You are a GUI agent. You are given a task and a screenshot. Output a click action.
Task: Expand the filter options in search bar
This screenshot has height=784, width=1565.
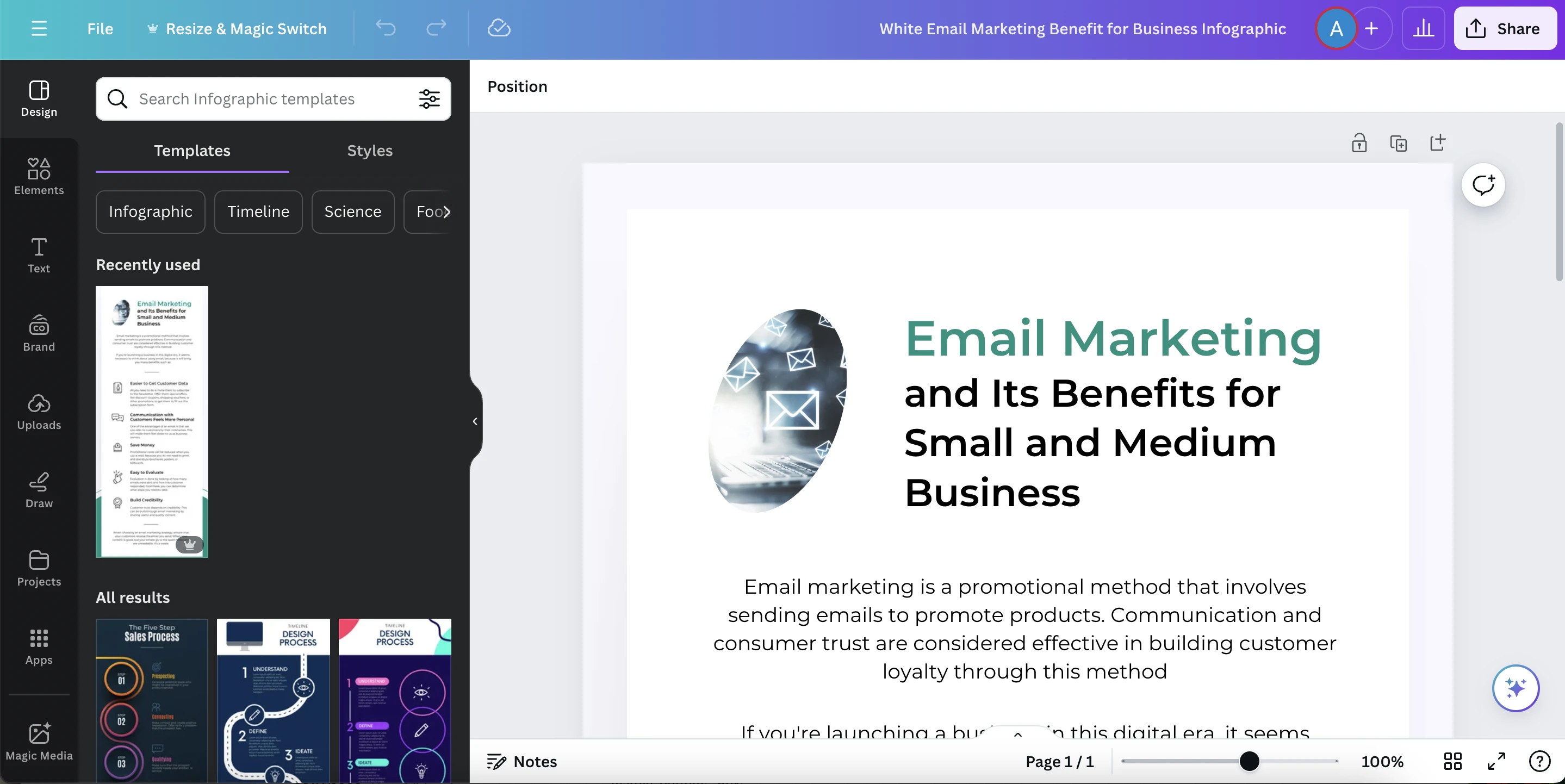[x=429, y=98]
